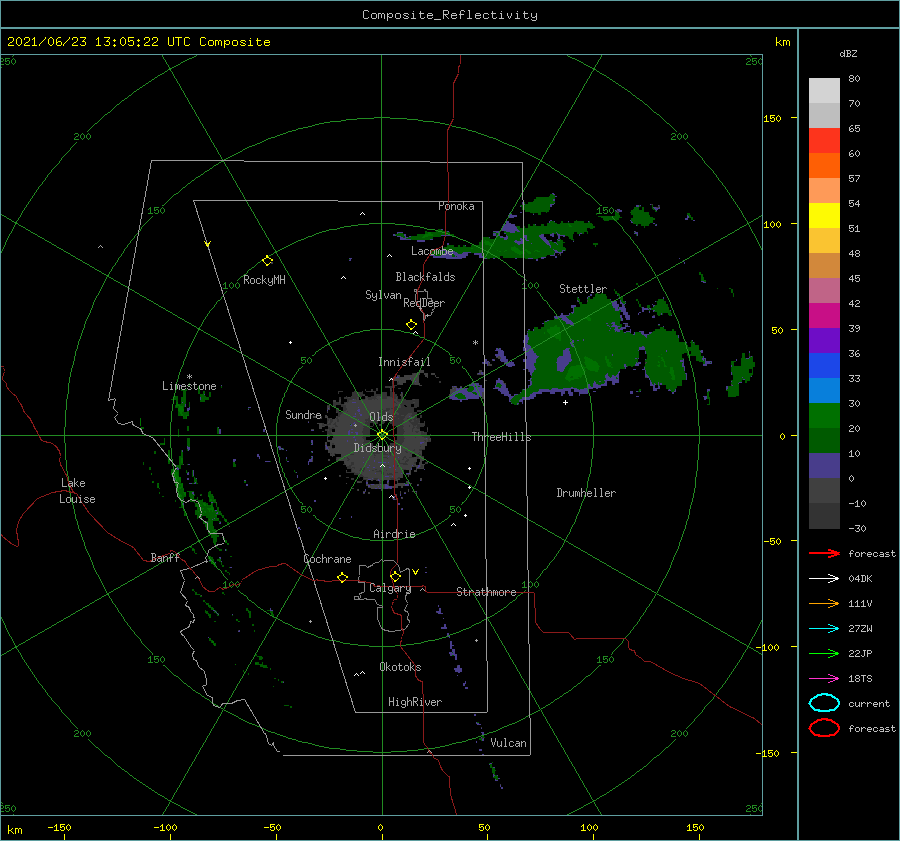This screenshot has height=841, width=900.
Task: Click the Olds label near radar center
Action: pos(381,417)
